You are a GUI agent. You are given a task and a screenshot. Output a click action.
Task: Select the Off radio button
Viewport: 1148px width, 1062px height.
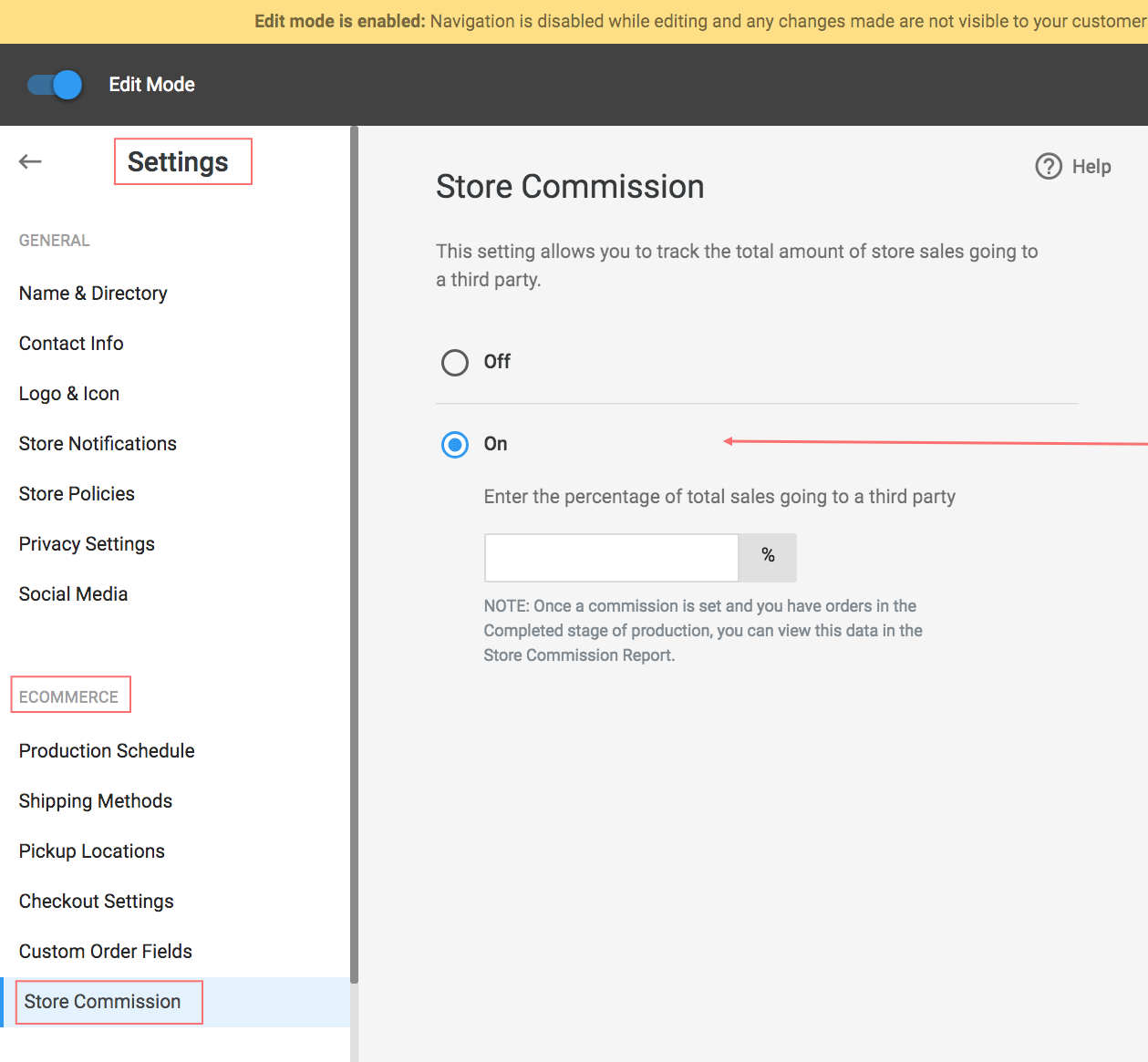click(x=455, y=363)
